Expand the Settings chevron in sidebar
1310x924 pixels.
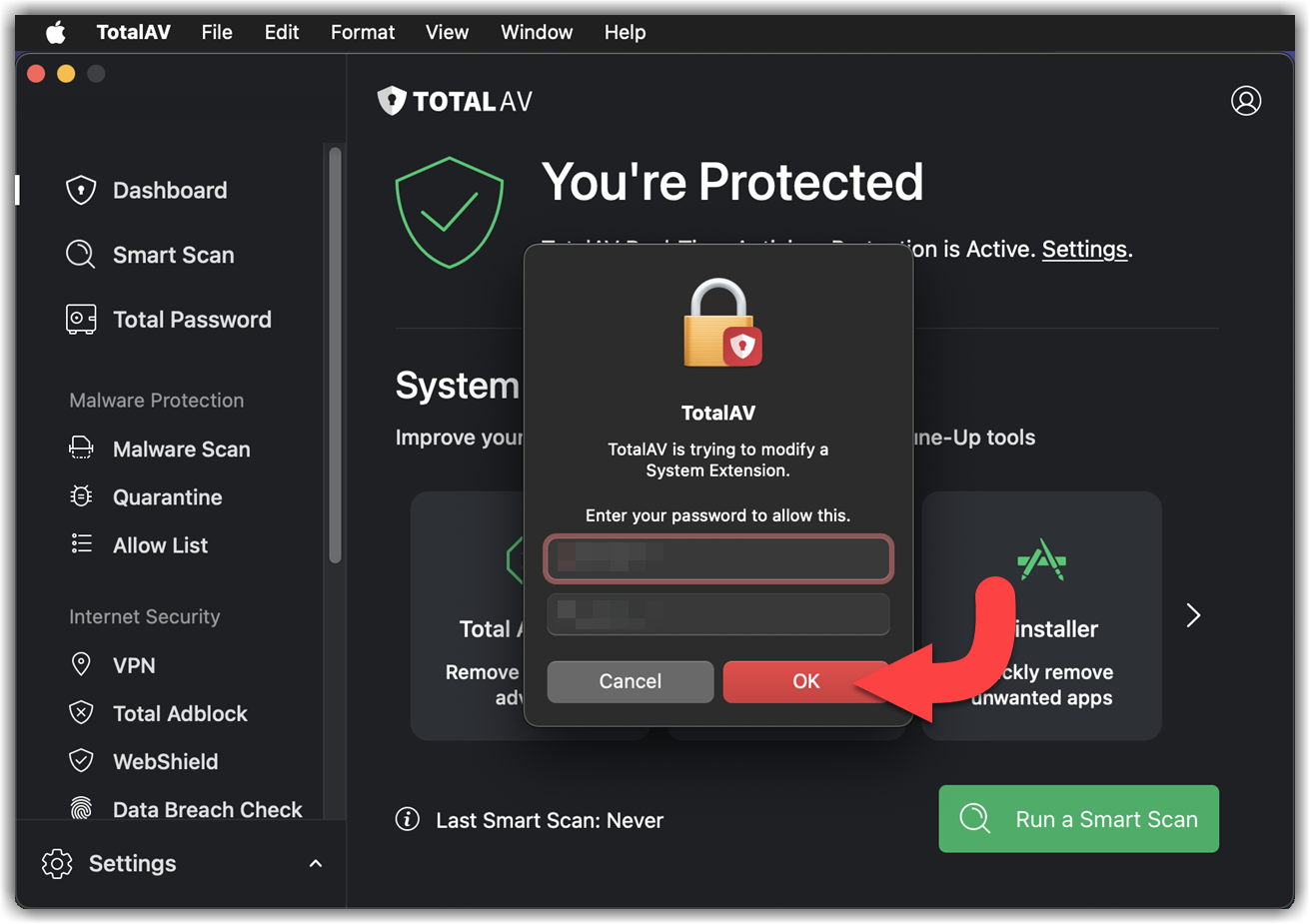tap(316, 863)
